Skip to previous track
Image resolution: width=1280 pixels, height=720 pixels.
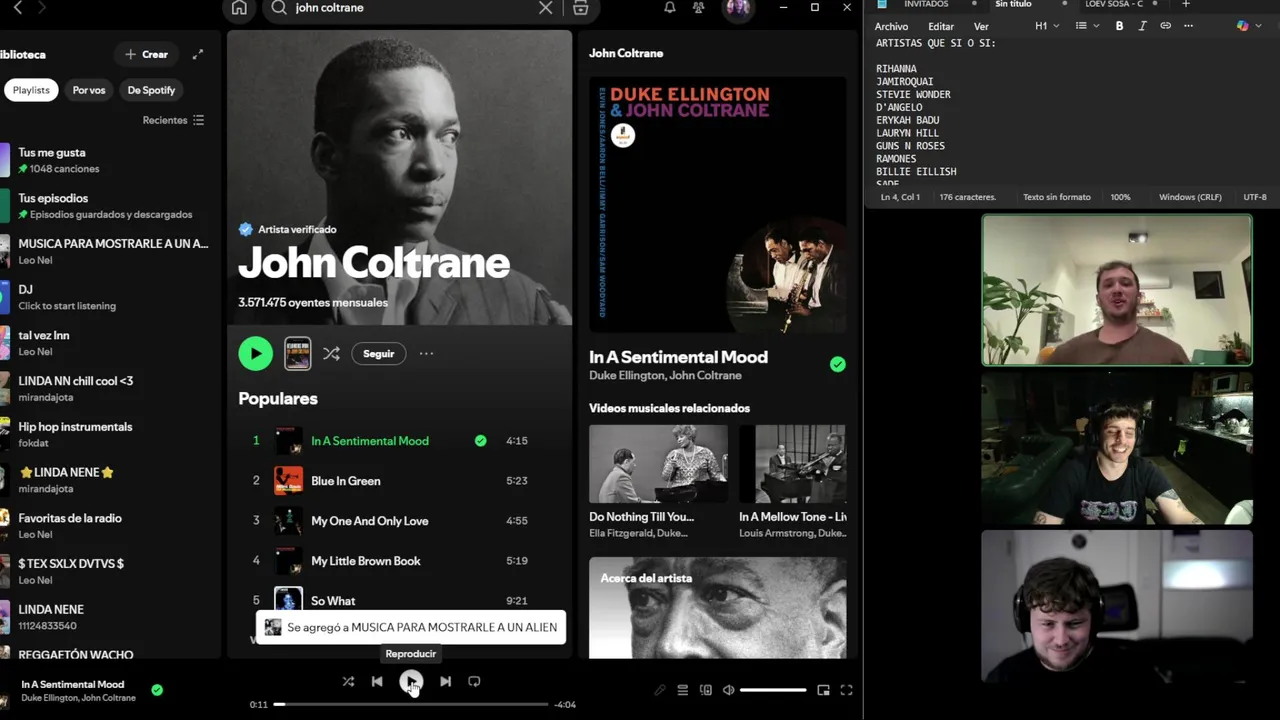click(x=377, y=681)
